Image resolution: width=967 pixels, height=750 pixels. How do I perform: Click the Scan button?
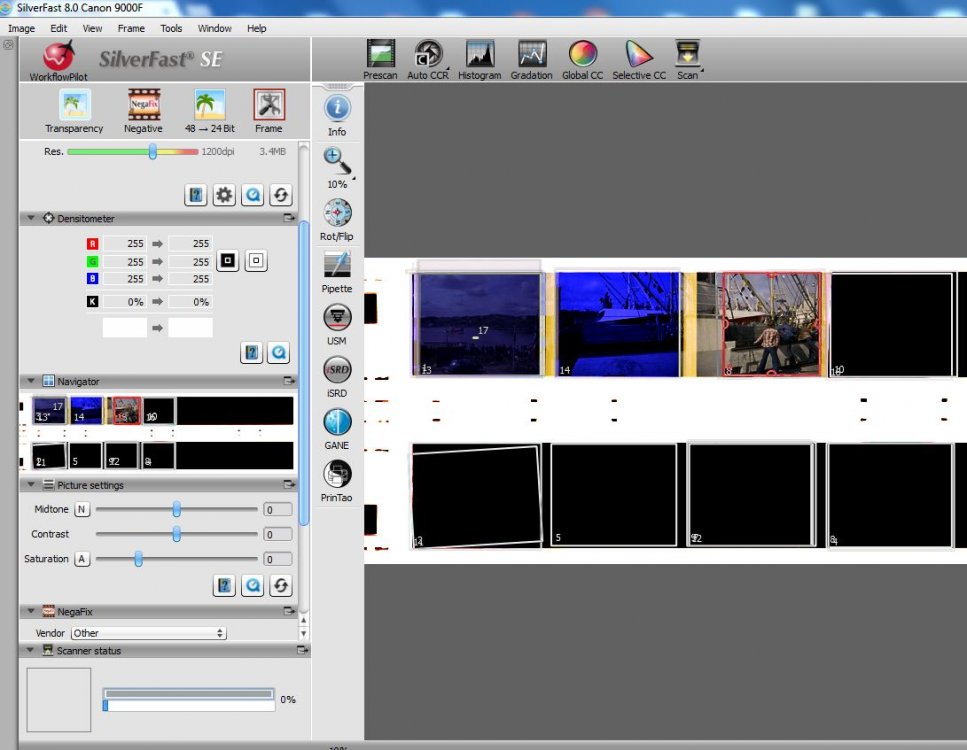[687, 55]
